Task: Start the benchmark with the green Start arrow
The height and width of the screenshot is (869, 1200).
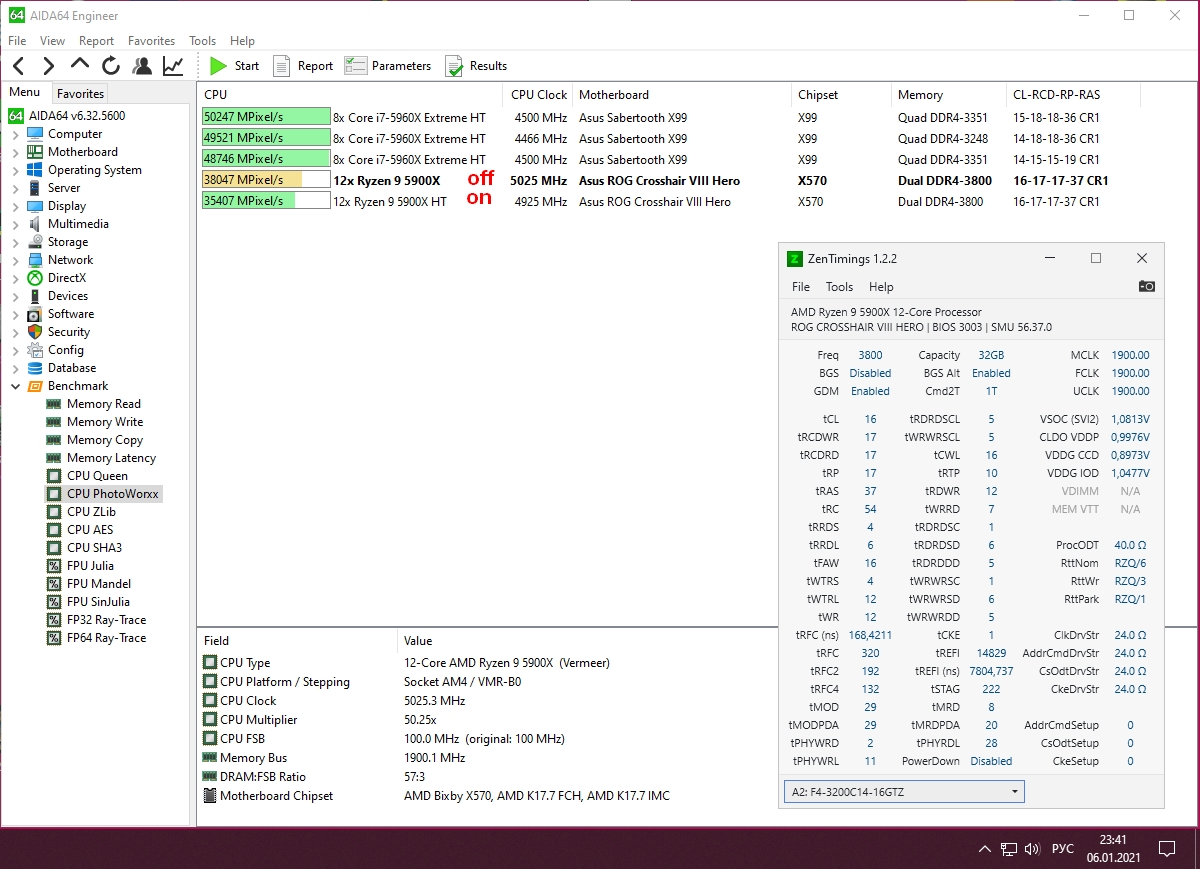Action: (234, 66)
